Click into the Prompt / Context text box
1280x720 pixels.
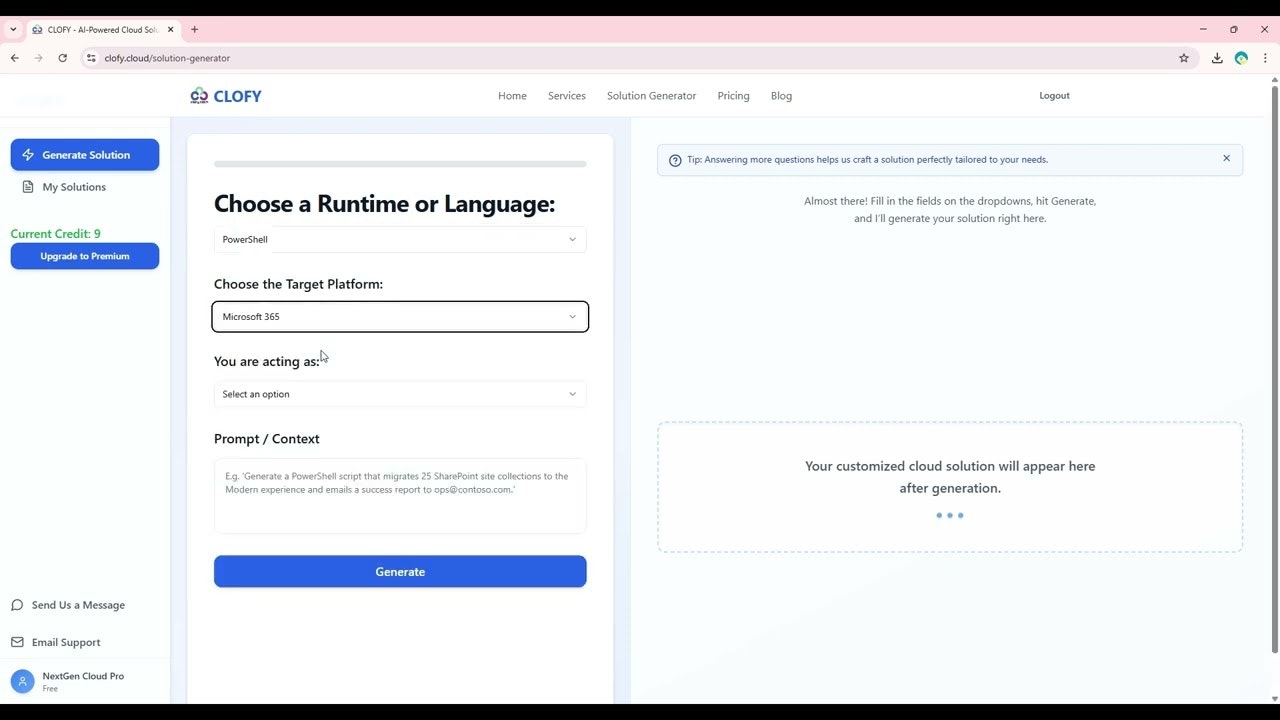click(x=400, y=496)
